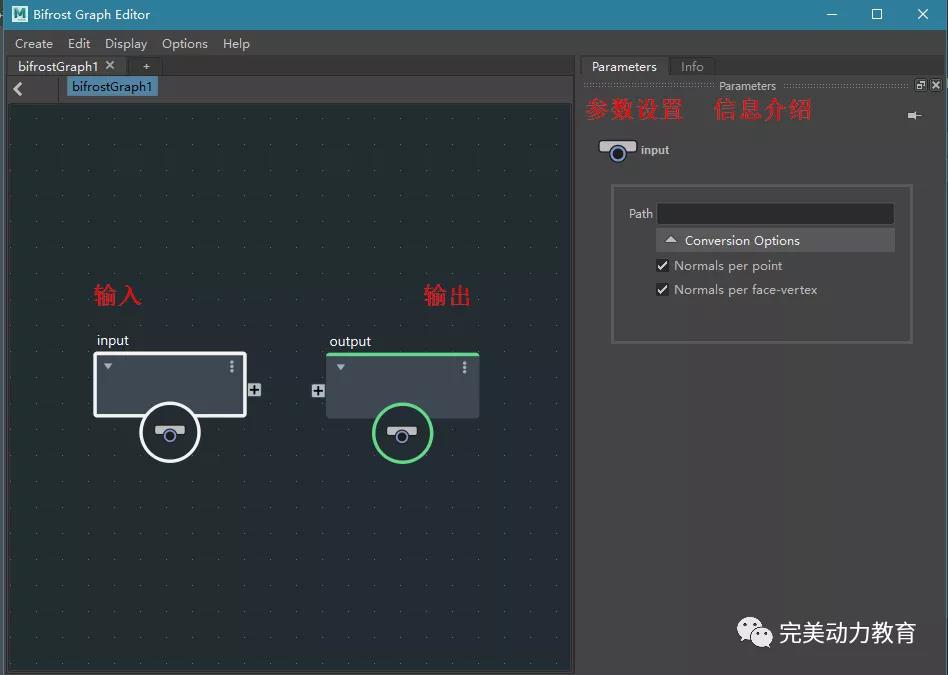Close the bifrostGraph1 tab
Viewport: 948px width, 675px height.
click(x=110, y=66)
